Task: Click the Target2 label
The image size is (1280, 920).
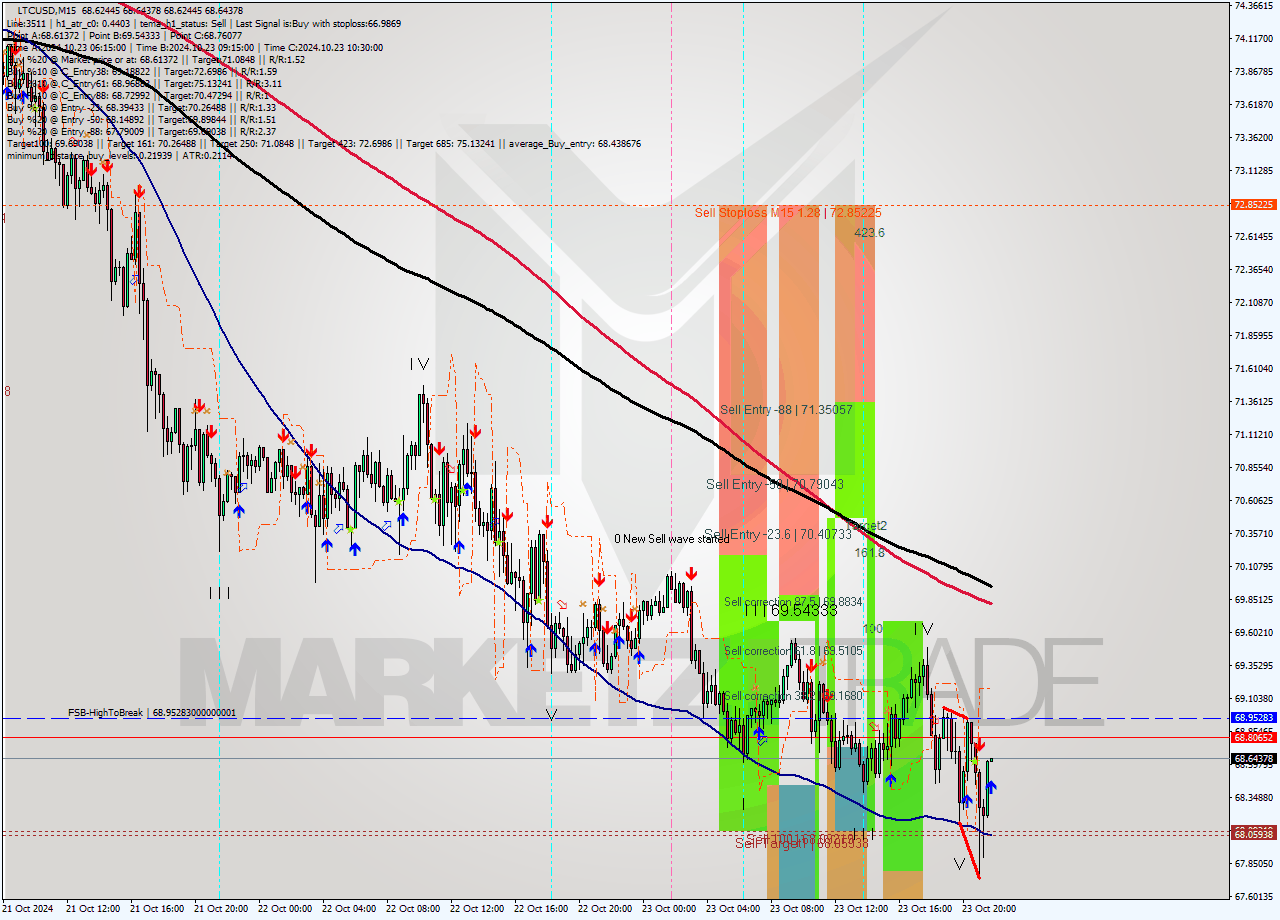Action: 867,525
